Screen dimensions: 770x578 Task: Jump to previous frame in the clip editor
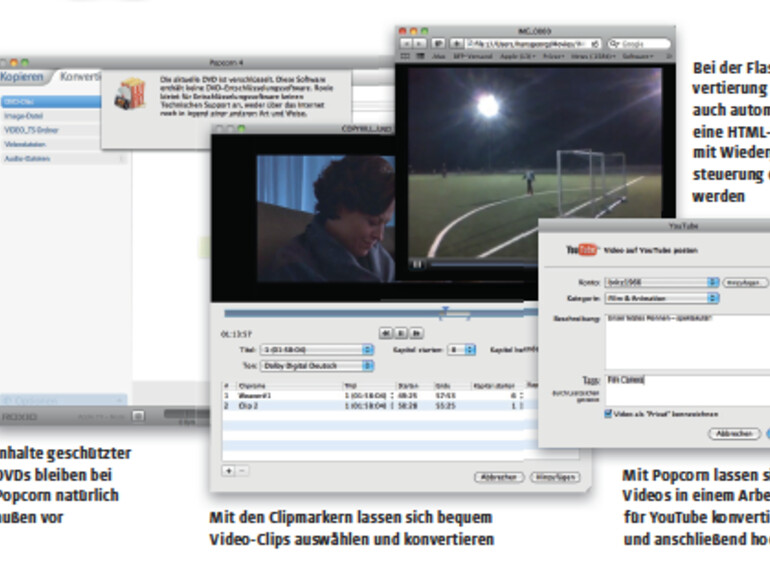pos(386,333)
